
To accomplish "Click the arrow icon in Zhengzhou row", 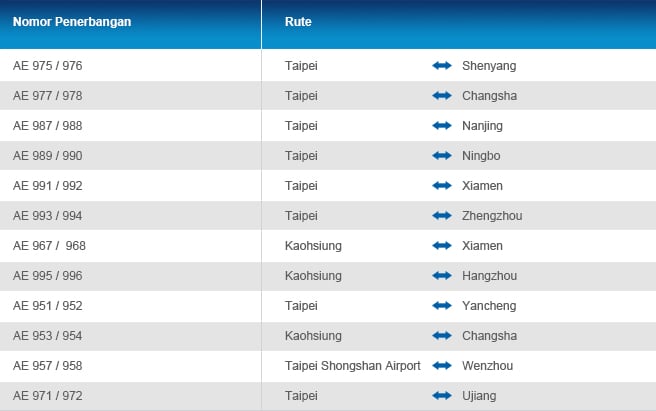I will (442, 216).
